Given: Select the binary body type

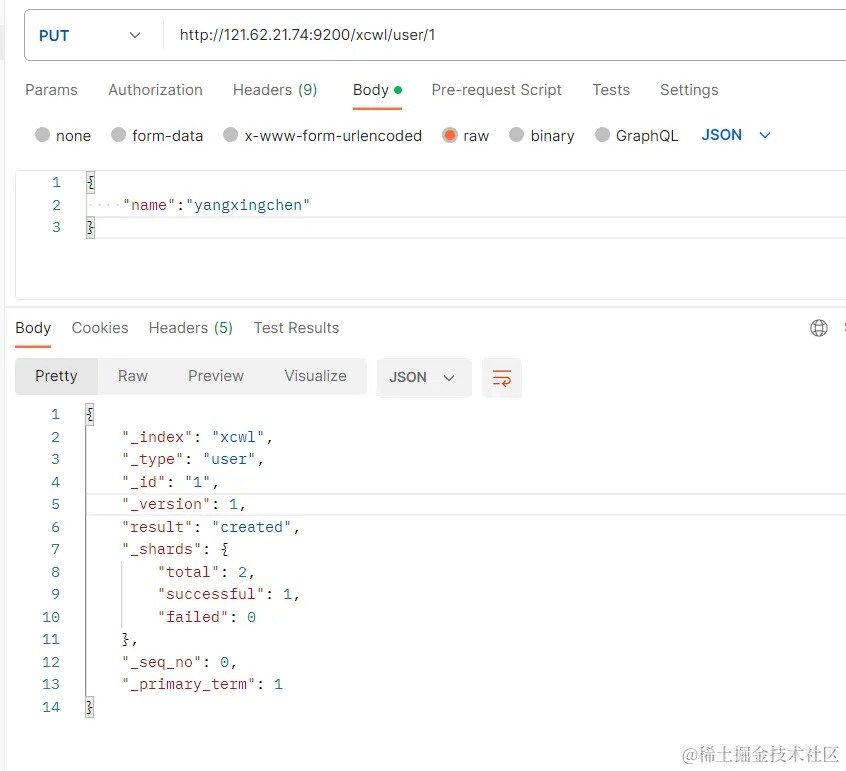Looking at the screenshot, I should tap(542, 135).
